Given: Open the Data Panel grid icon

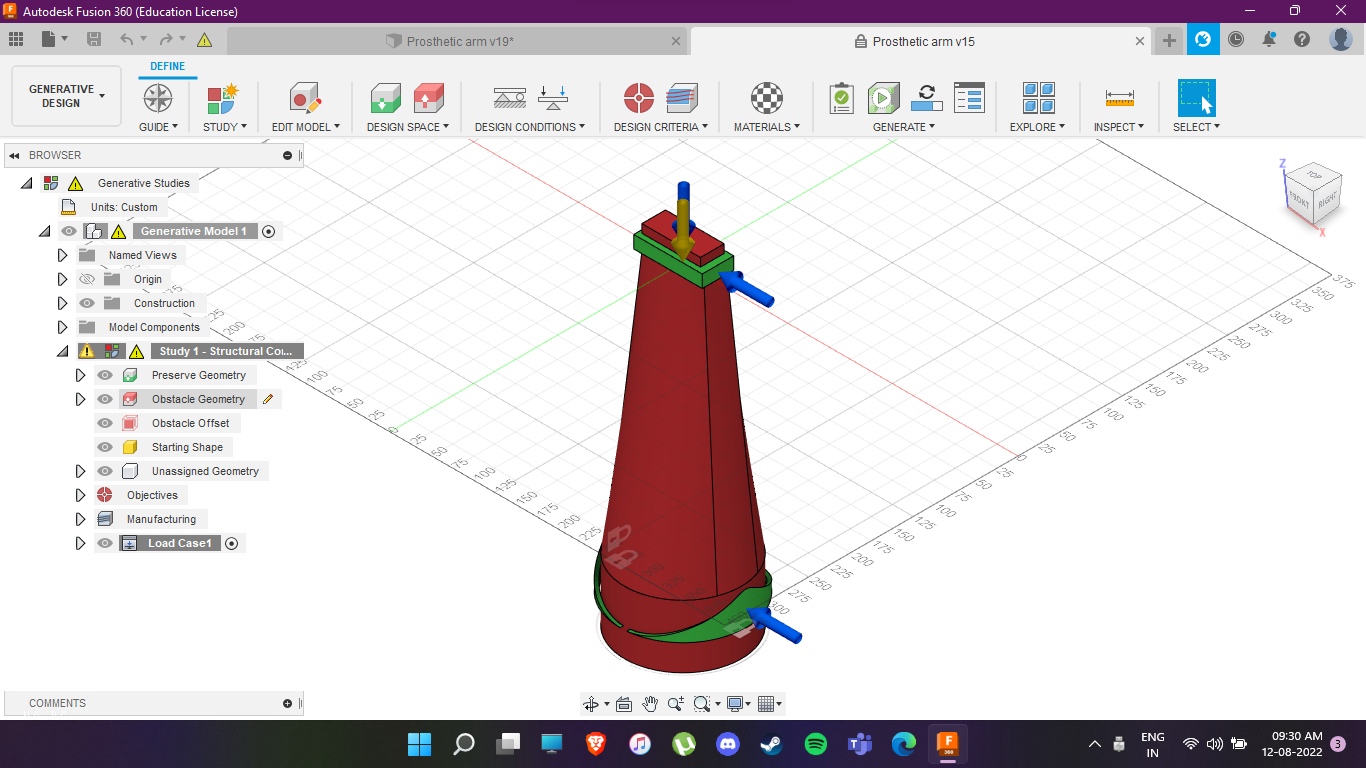Looking at the screenshot, I should pyautogui.click(x=15, y=38).
